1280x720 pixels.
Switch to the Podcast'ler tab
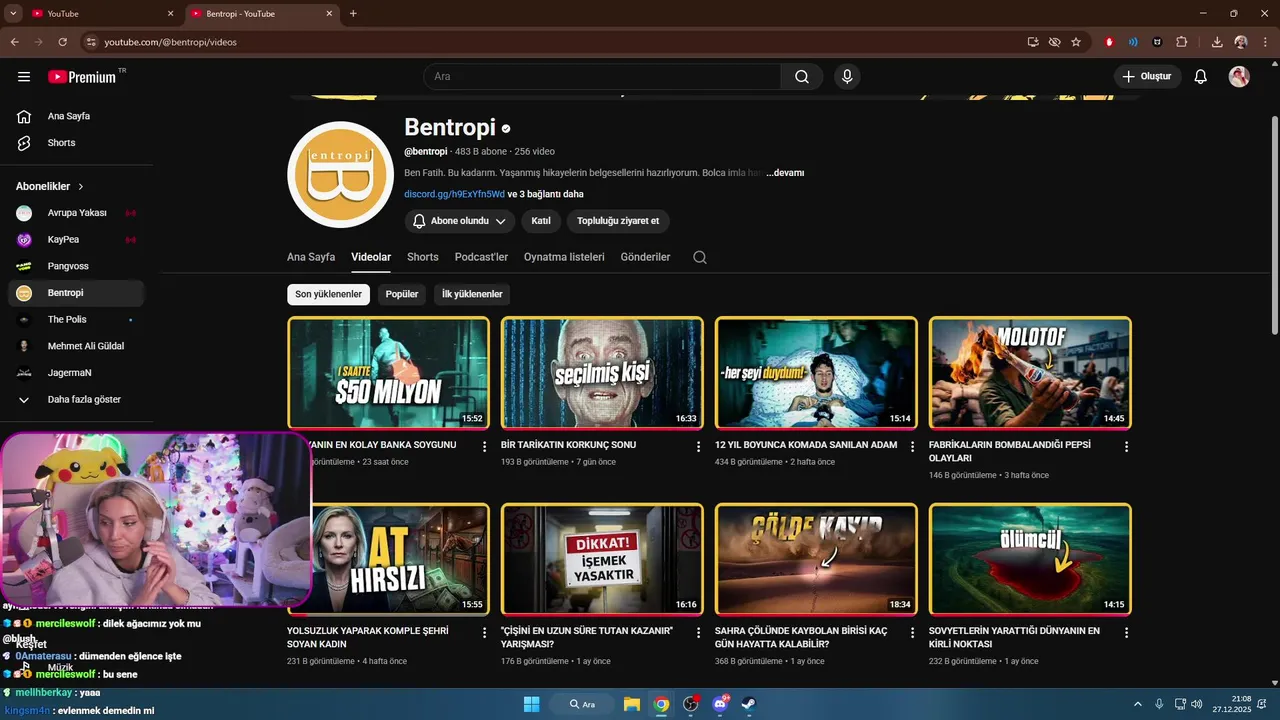pos(481,257)
